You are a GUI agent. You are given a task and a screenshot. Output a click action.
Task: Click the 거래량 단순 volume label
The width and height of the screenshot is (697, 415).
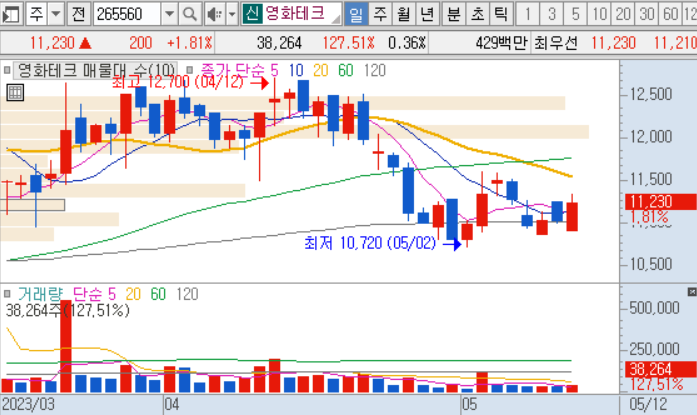coord(60,294)
